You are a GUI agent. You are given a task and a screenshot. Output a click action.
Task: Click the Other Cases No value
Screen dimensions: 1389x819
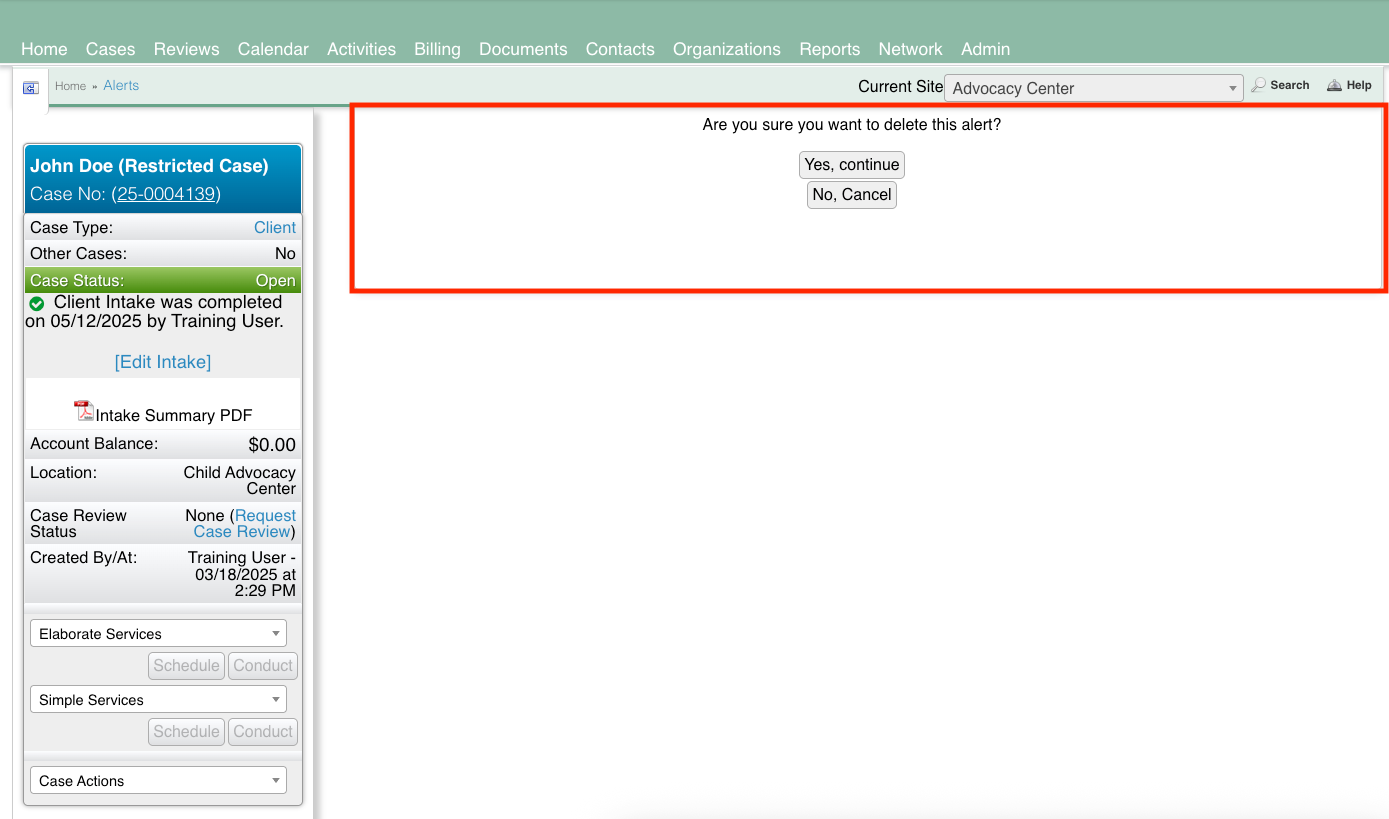pyautogui.click(x=285, y=254)
